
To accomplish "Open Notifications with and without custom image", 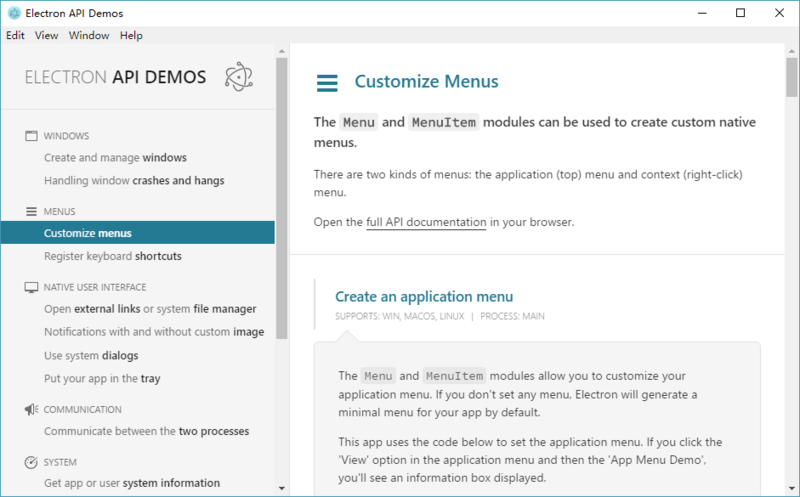I will point(154,332).
